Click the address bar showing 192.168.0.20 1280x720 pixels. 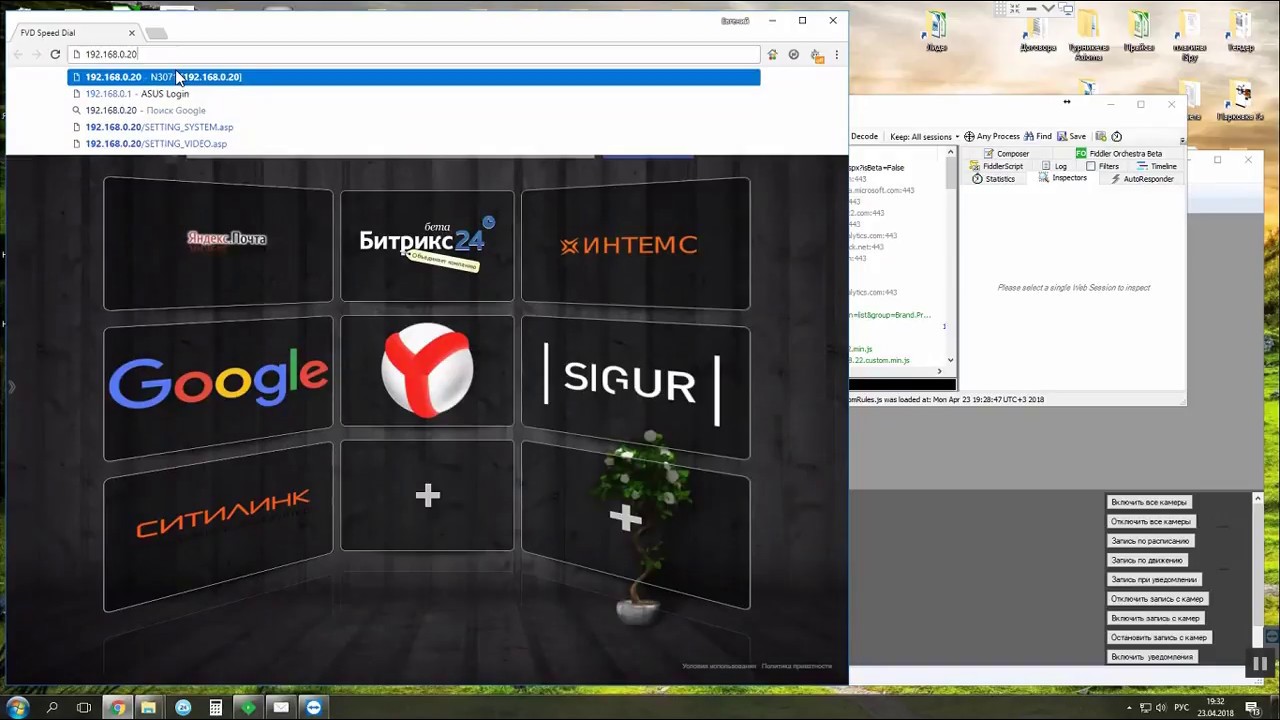(415, 54)
